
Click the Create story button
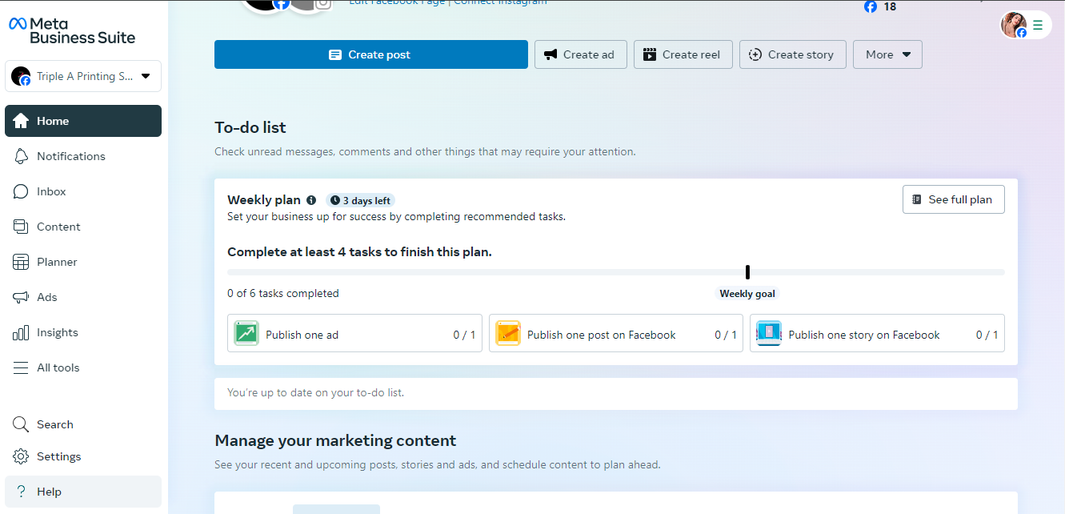click(793, 54)
